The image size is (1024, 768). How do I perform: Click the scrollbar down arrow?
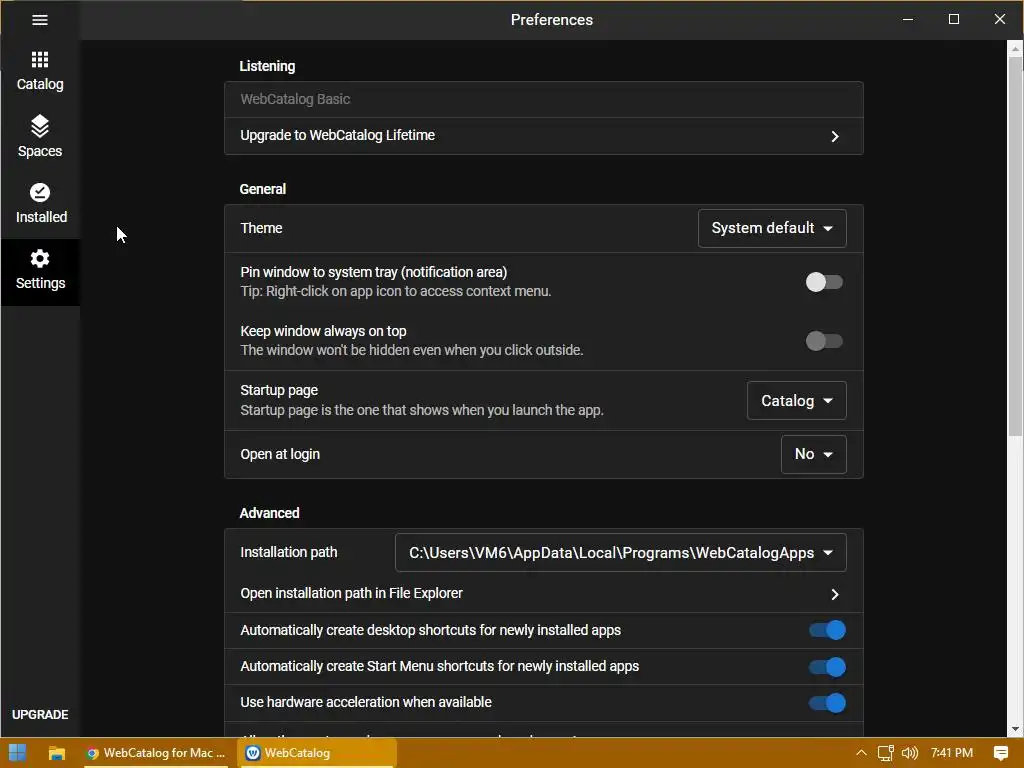[1015, 729]
